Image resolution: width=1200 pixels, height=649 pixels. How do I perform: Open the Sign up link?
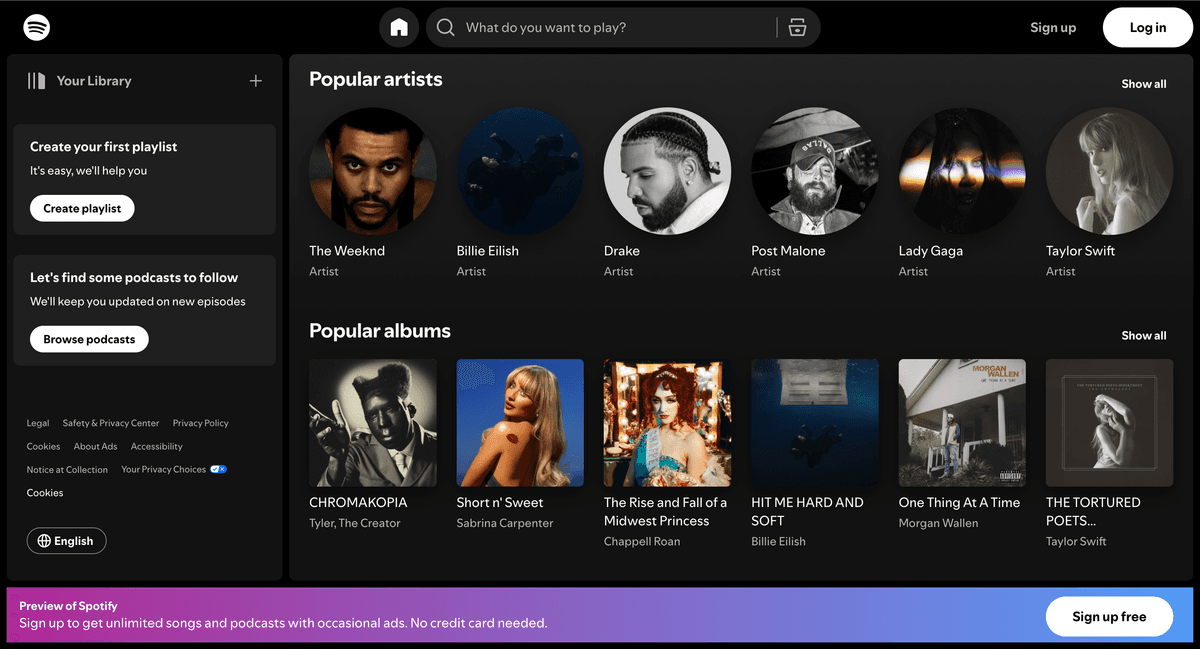pyautogui.click(x=1053, y=27)
